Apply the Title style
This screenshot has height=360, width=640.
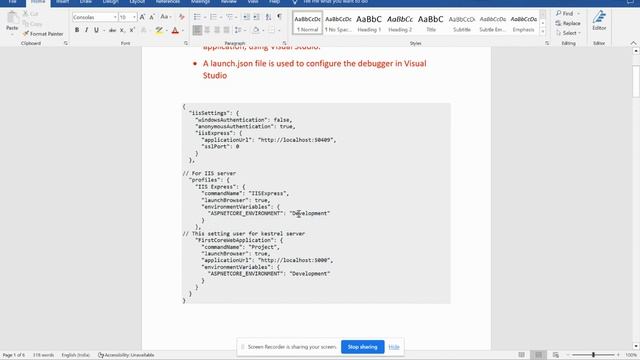(x=431, y=23)
